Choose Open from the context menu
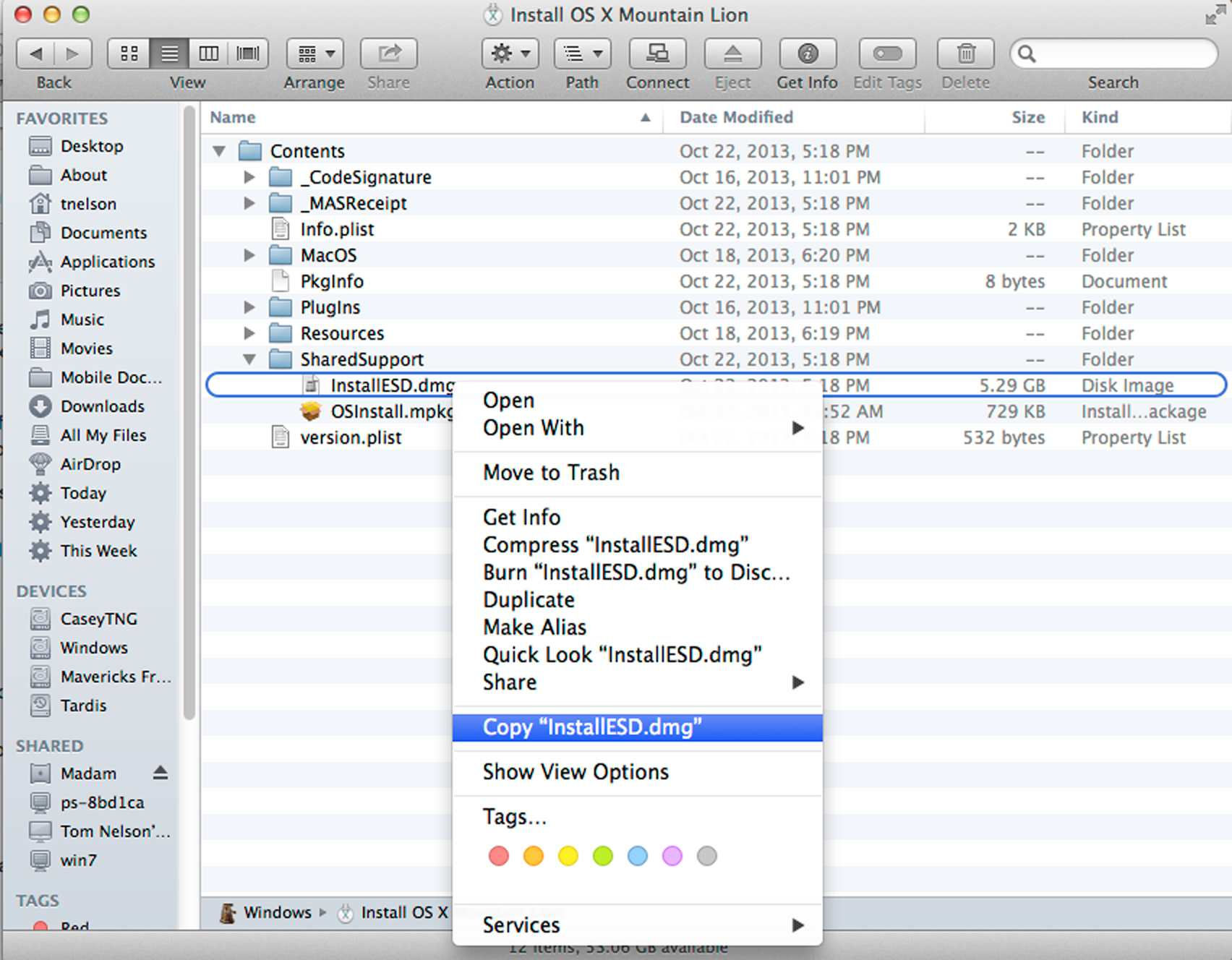Screen dimensions: 1232x960 click(x=638, y=400)
